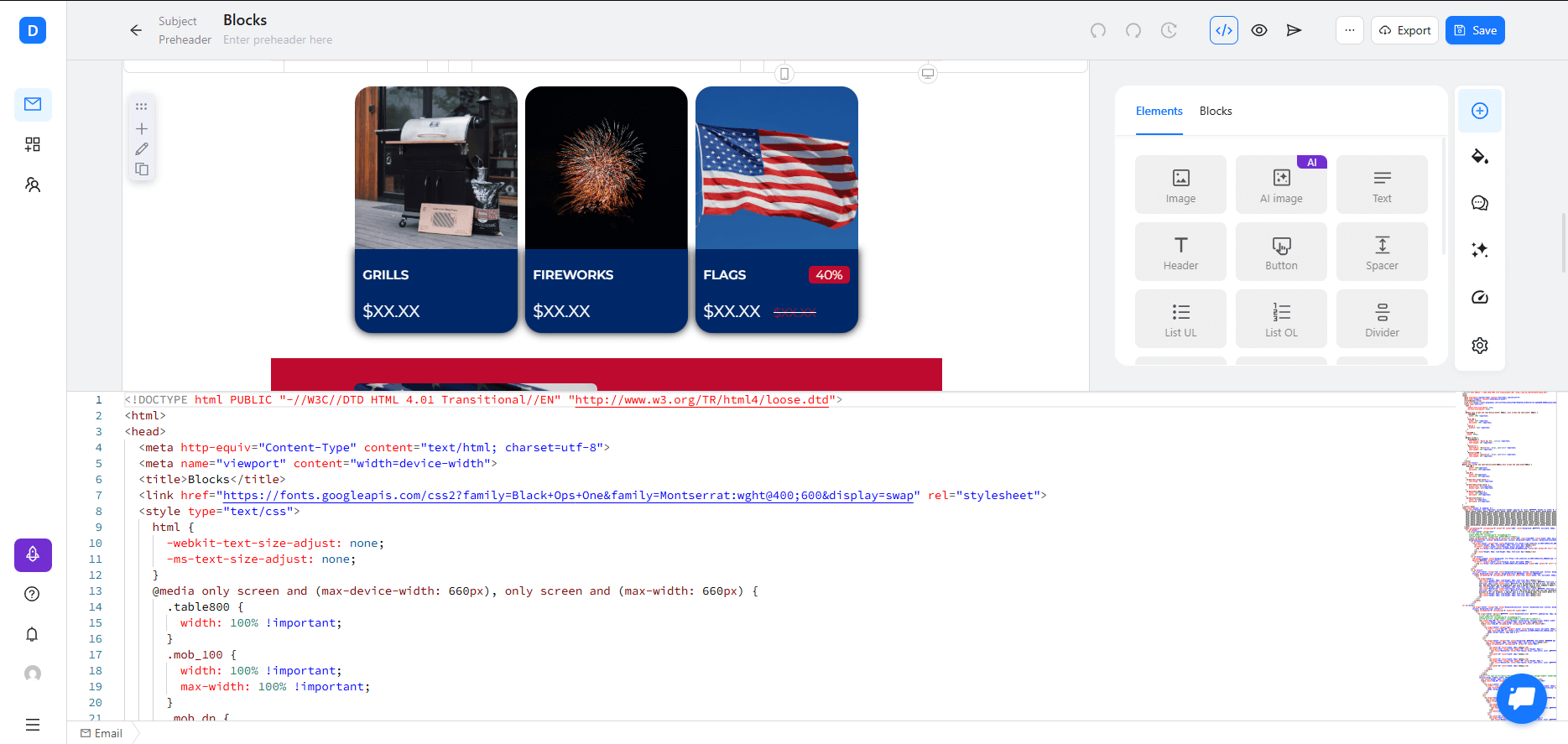Click the edit block pencil icon
The width and height of the screenshot is (1568, 744).
[x=142, y=148]
